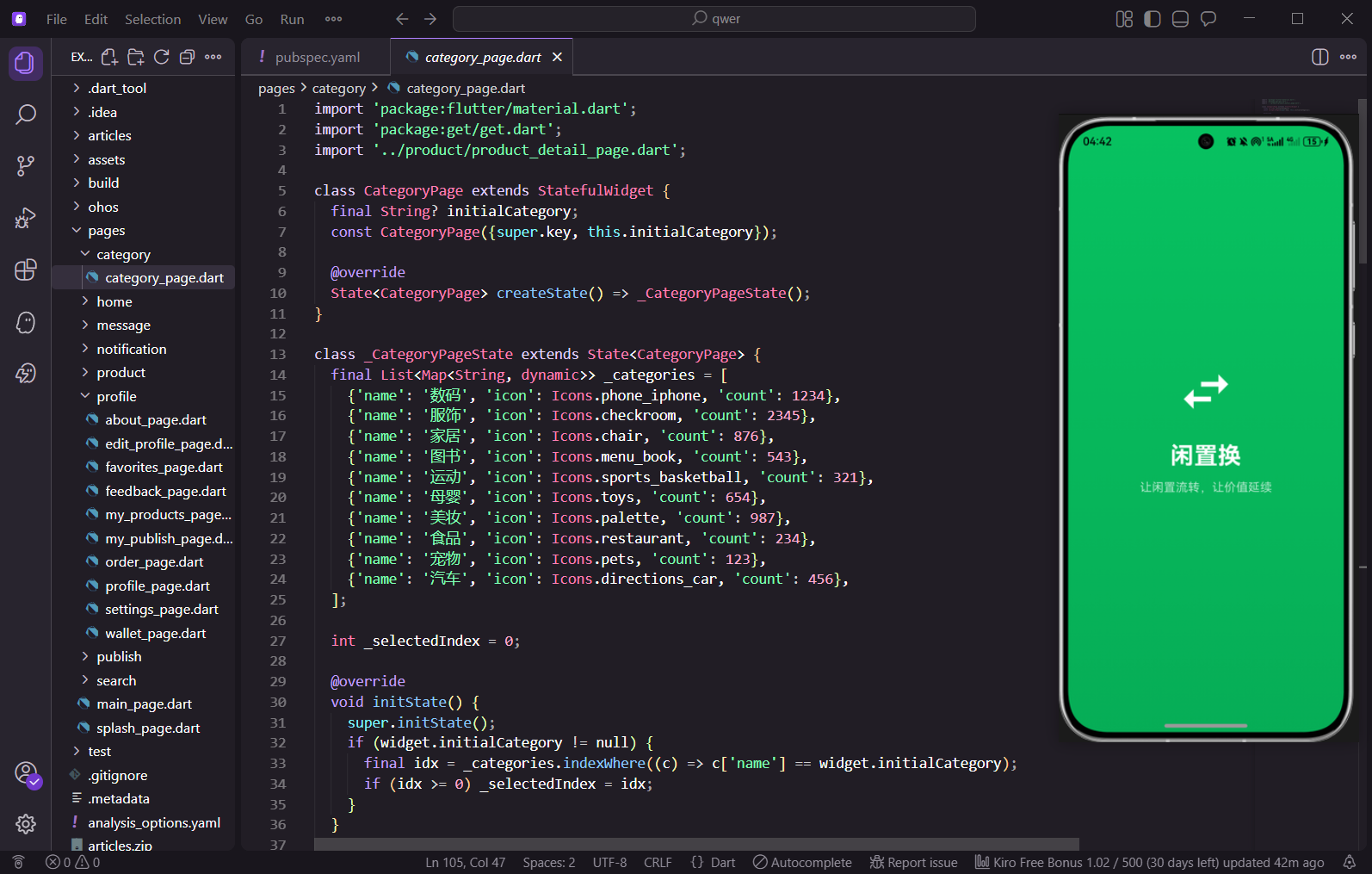This screenshot has height=874, width=1372.
Task: Close the category_page.dart tab
Action: (x=557, y=57)
